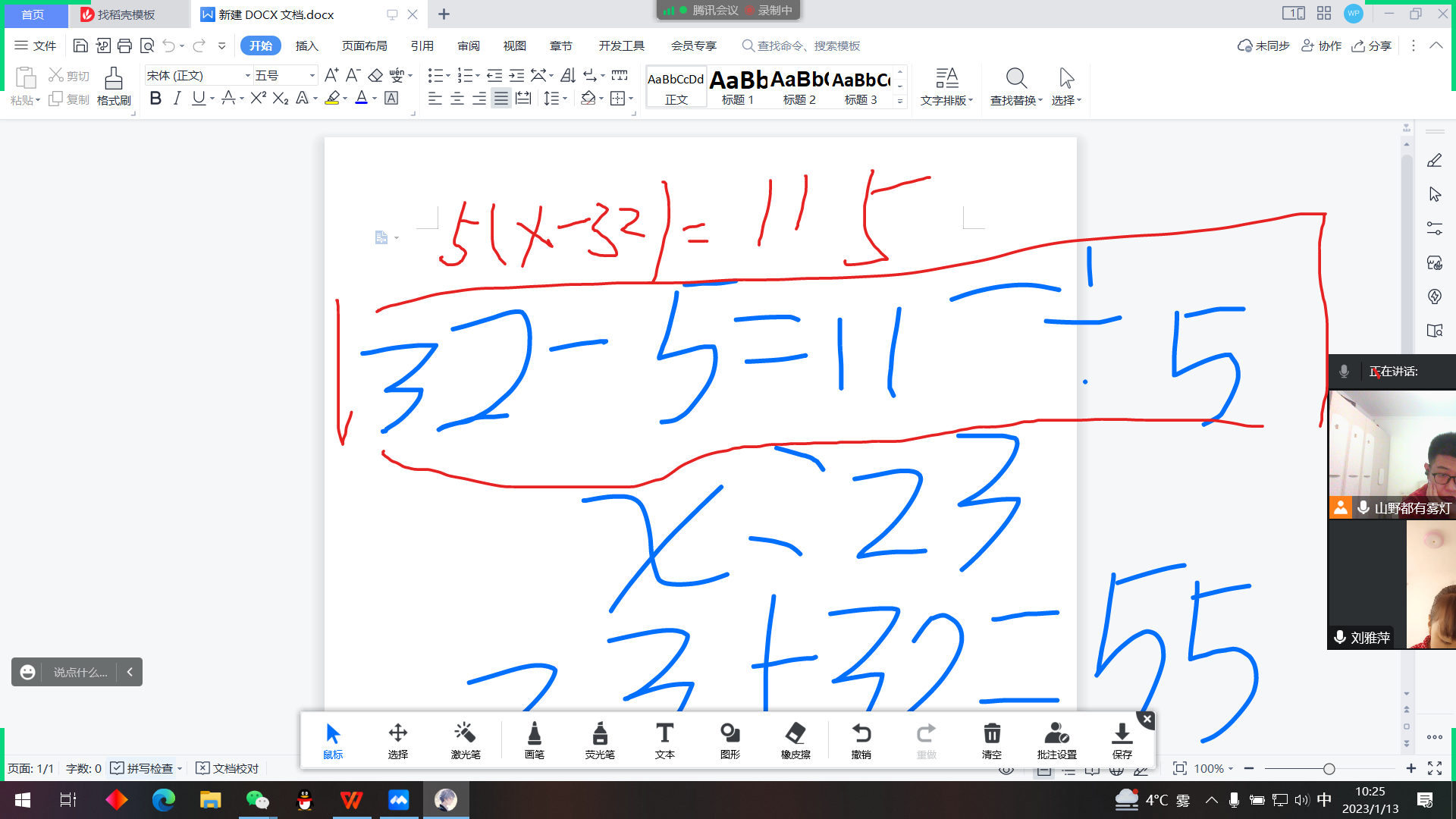Apply the 正文 body style
This screenshot has width=1456, height=819.
click(676, 86)
